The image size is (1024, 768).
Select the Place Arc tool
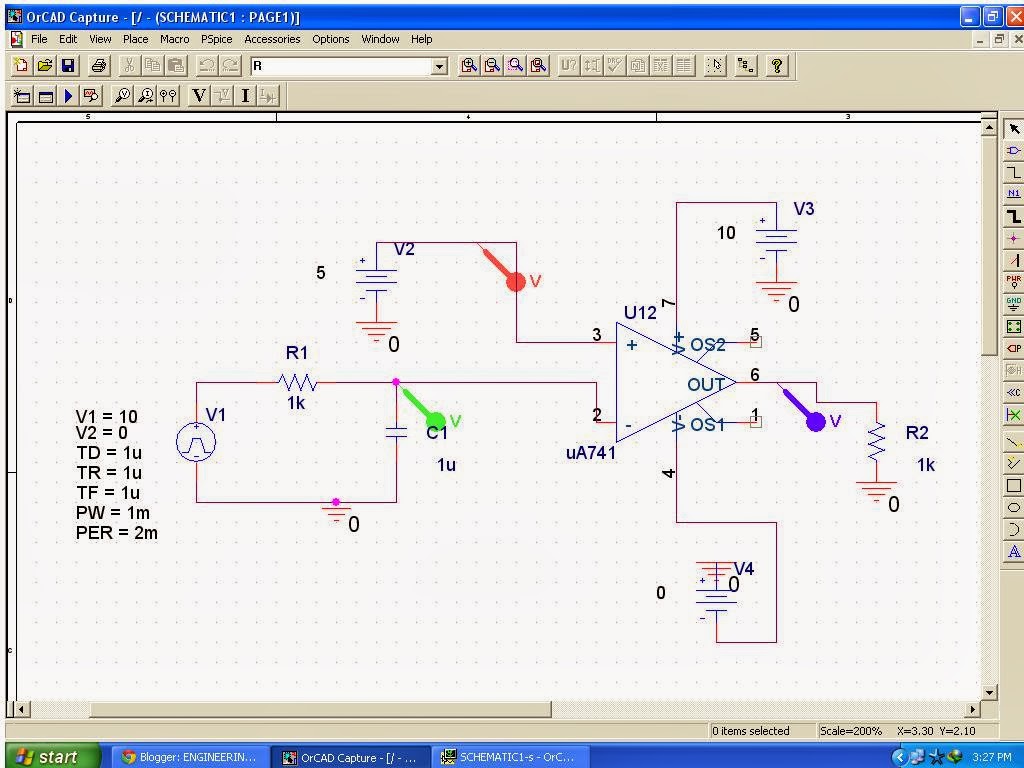(x=1014, y=529)
